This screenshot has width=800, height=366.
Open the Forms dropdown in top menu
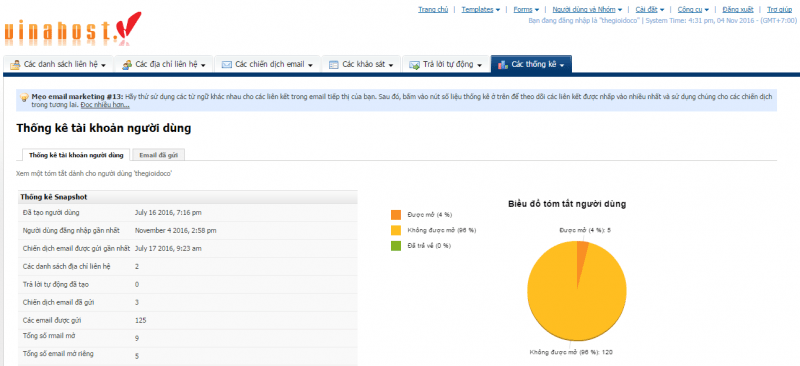click(x=526, y=9)
